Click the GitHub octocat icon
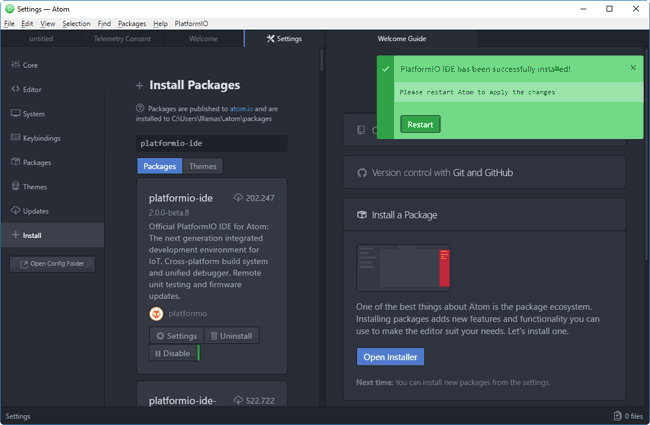The width and height of the screenshot is (650, 425). click(x=362, y=172)
